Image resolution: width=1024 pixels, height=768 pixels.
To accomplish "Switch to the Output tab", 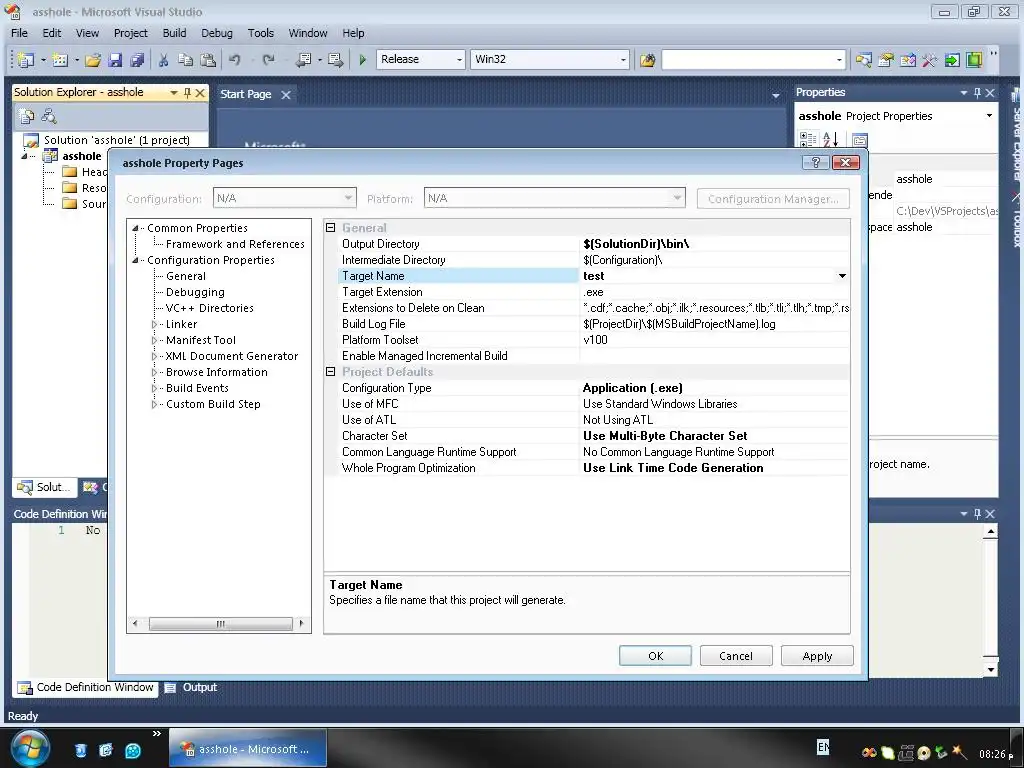I will 192,688.
